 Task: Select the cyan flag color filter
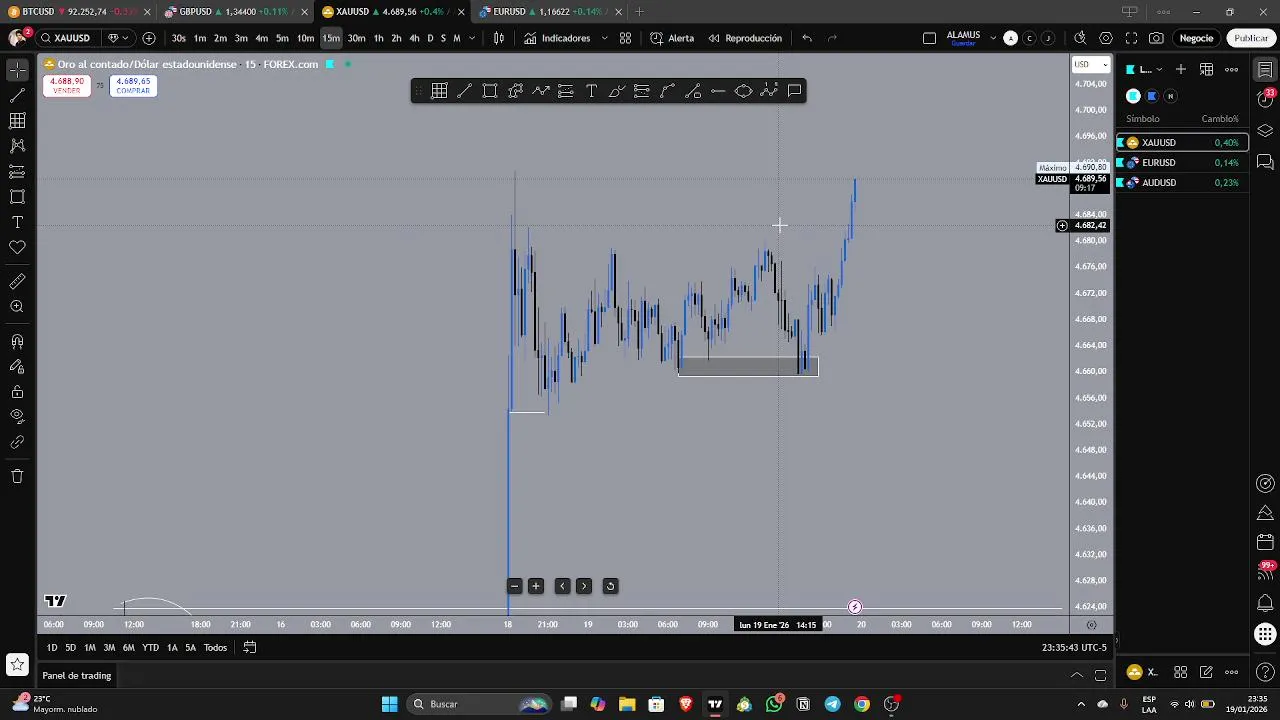(x=1133, y=96)
